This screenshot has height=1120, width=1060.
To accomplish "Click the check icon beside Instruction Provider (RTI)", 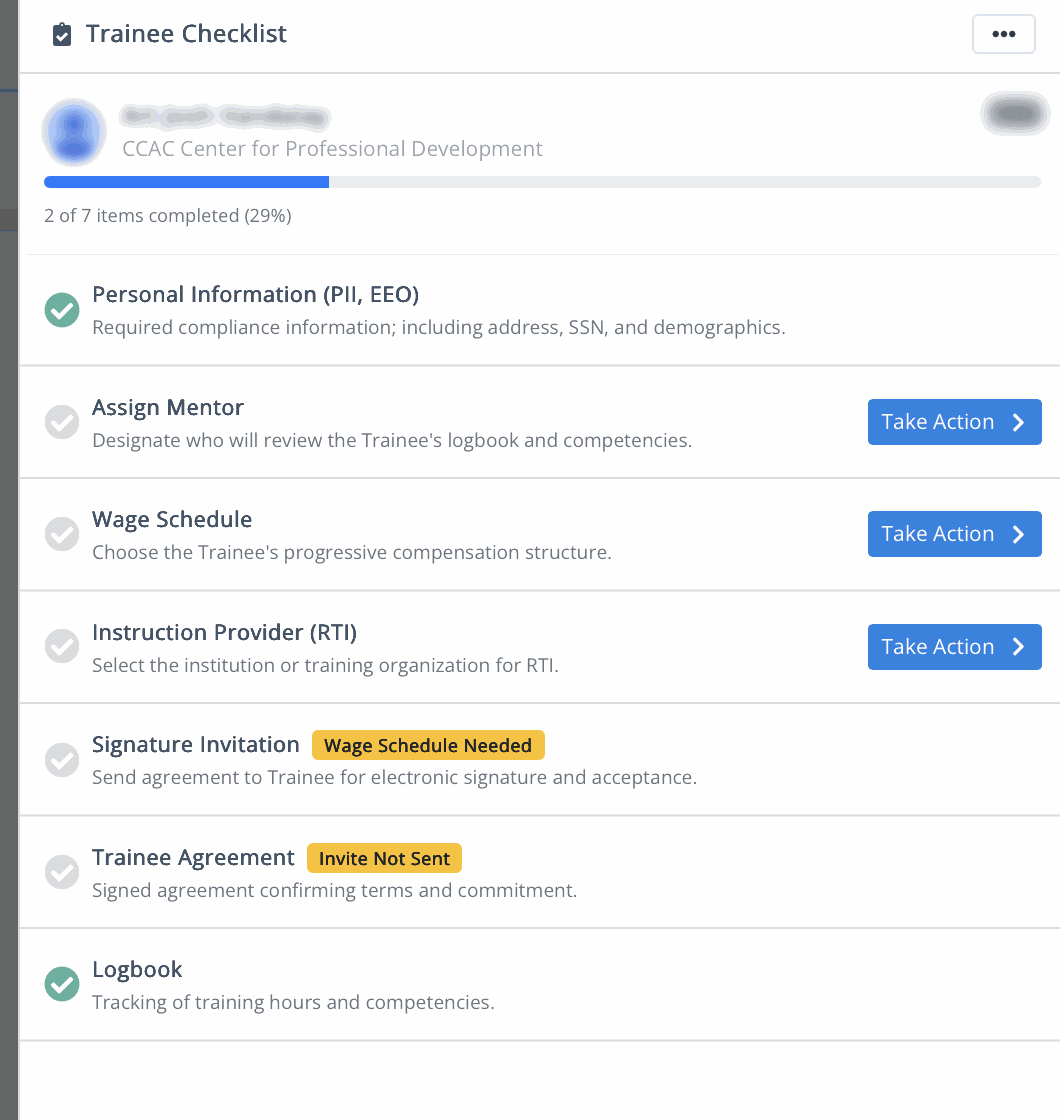I will click(61, 647).
